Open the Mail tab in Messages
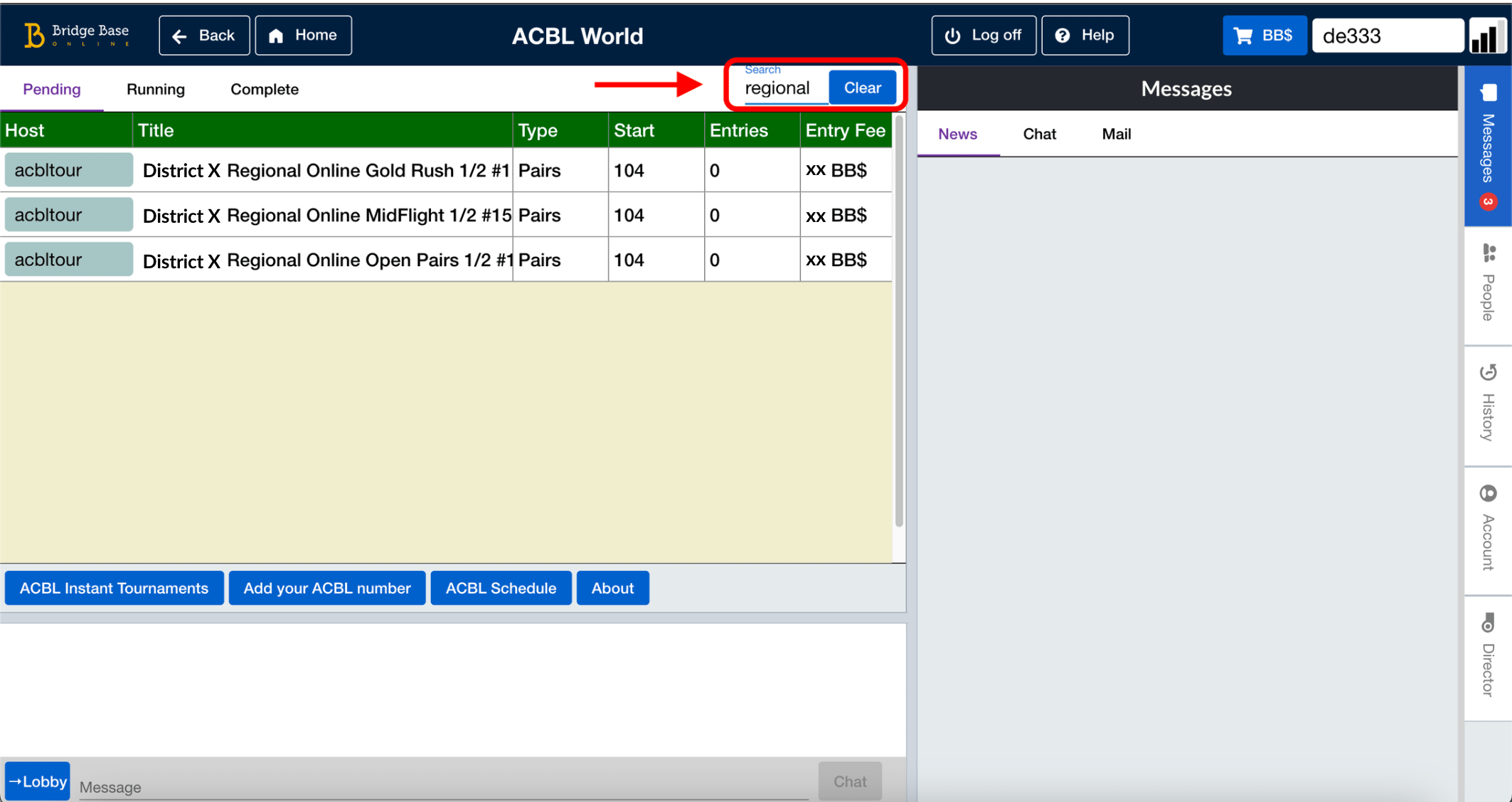This screenshot has height=802, width=1512. point(1115,134)
